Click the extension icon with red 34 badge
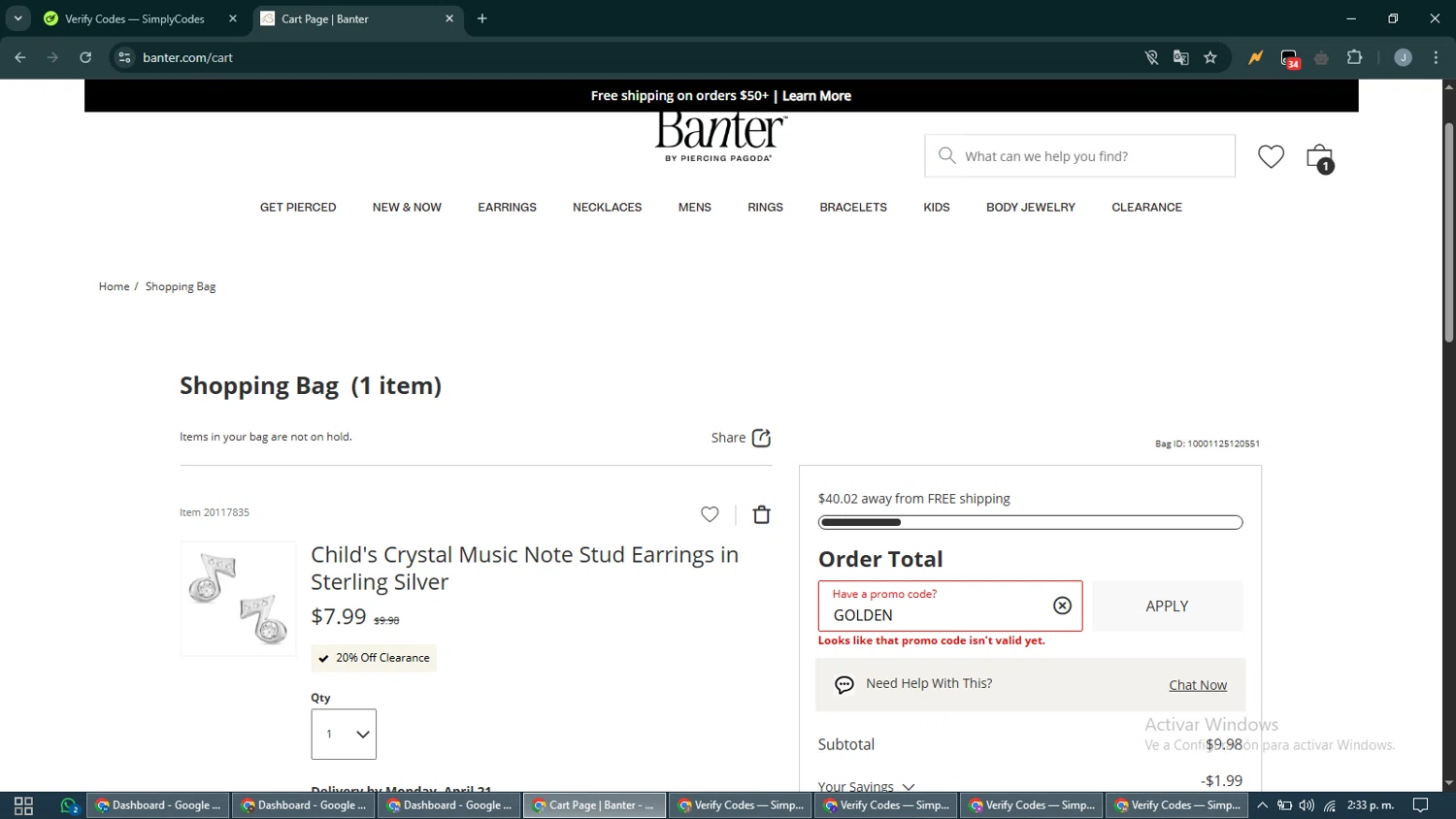This screenshot has height=819, width=1456. click(x=1290, y=58)
